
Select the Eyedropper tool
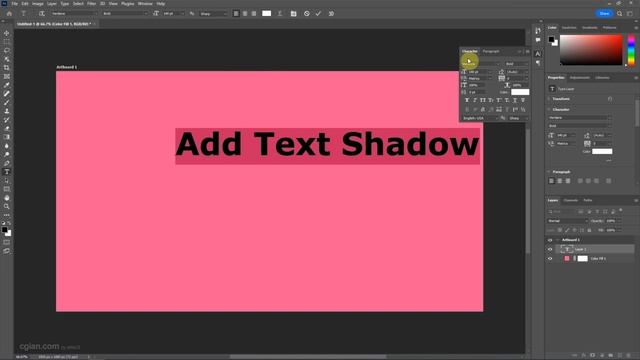tap(7, 85)
